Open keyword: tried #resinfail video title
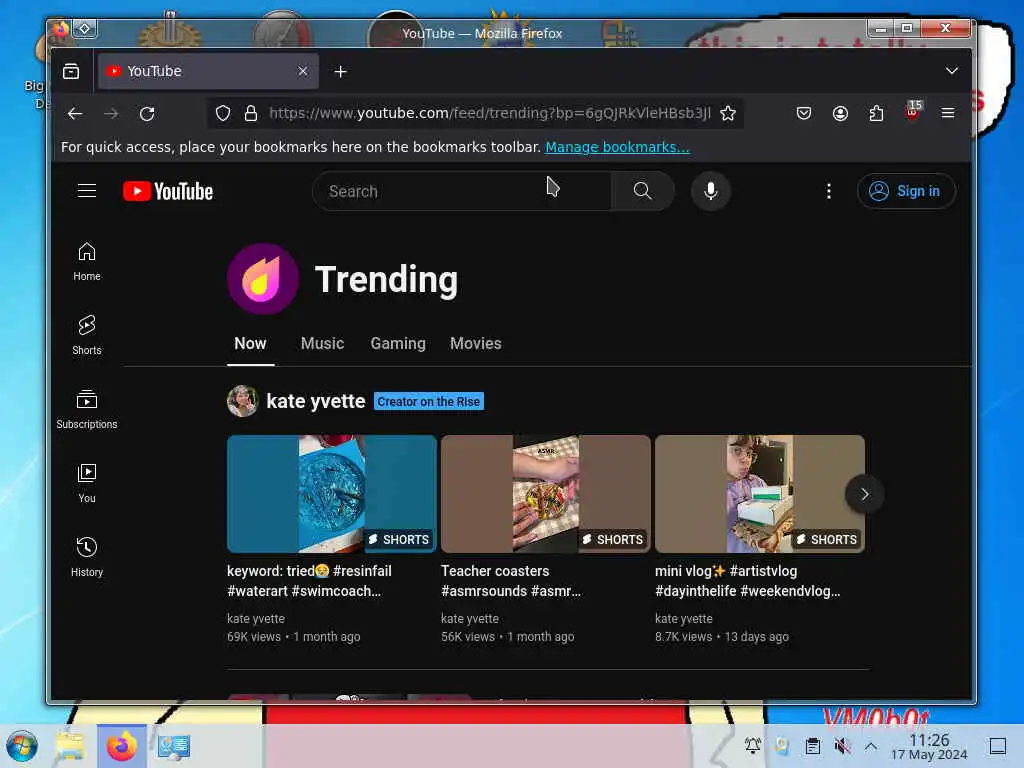This screenshot has width=1024, height=768. point(310,581)
